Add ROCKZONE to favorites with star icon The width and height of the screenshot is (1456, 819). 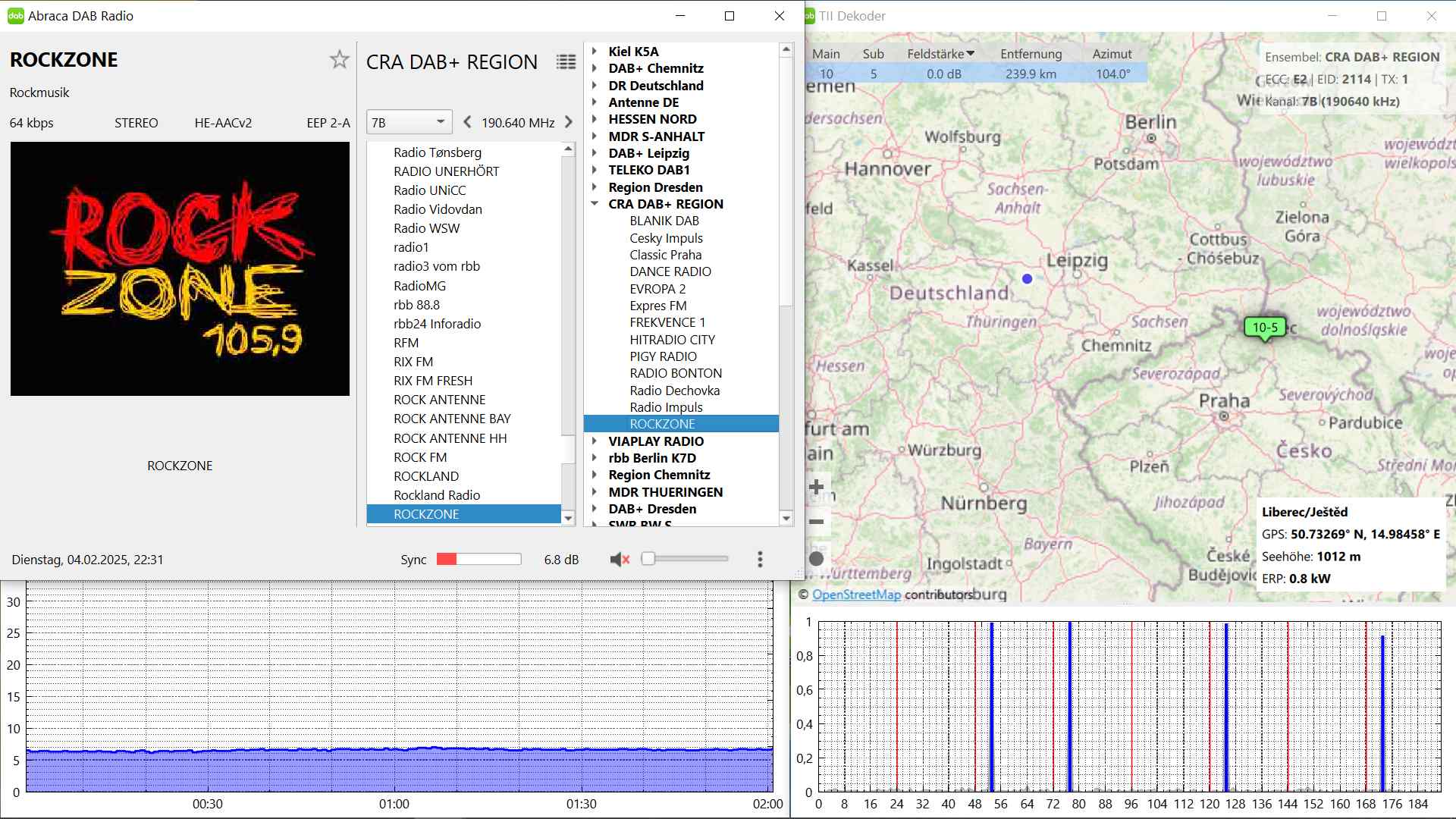tap(339, 60)
